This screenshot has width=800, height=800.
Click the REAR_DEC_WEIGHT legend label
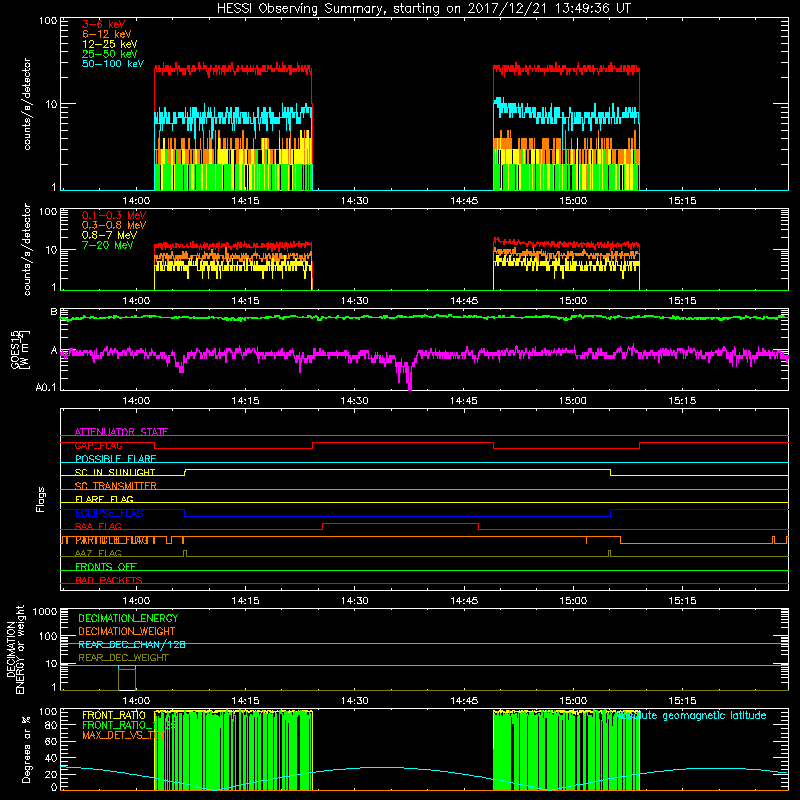(123, 658)
